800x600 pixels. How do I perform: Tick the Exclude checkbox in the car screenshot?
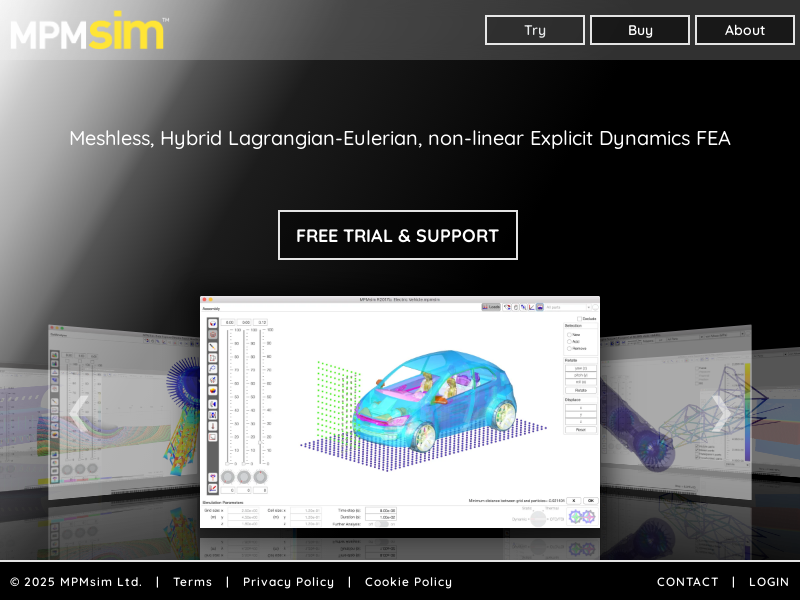pyautogui.click(x=579, y=319)
